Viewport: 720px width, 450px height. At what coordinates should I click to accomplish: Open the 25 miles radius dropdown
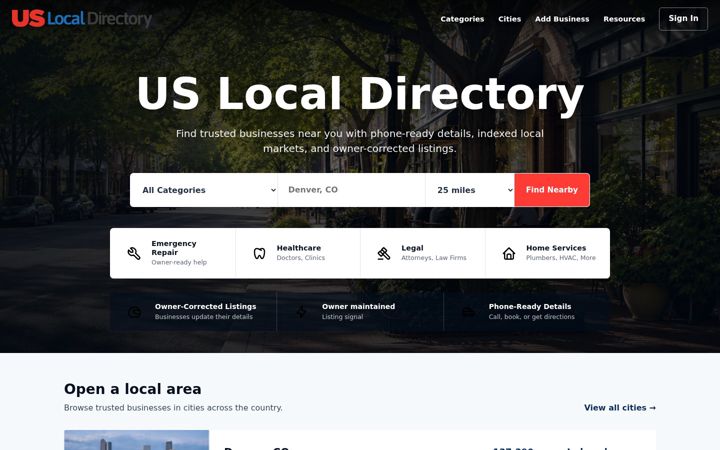pos(470,190)
